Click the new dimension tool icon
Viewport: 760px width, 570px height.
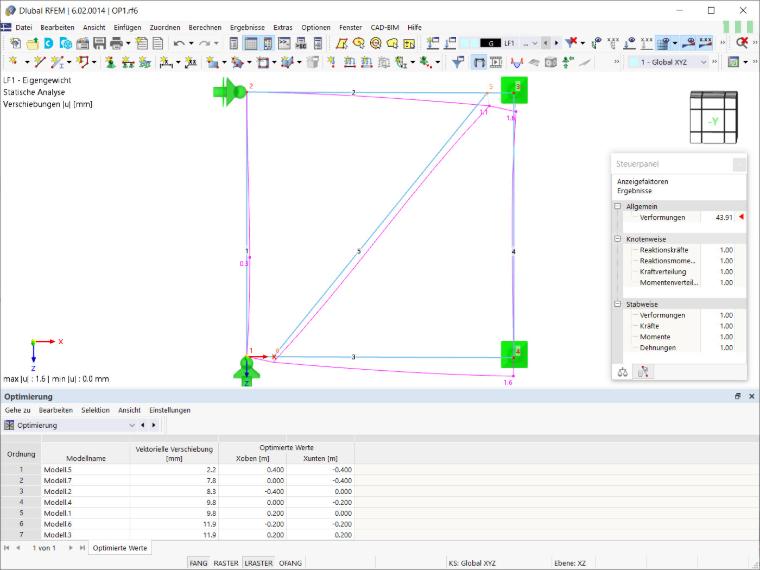(166, 62)
